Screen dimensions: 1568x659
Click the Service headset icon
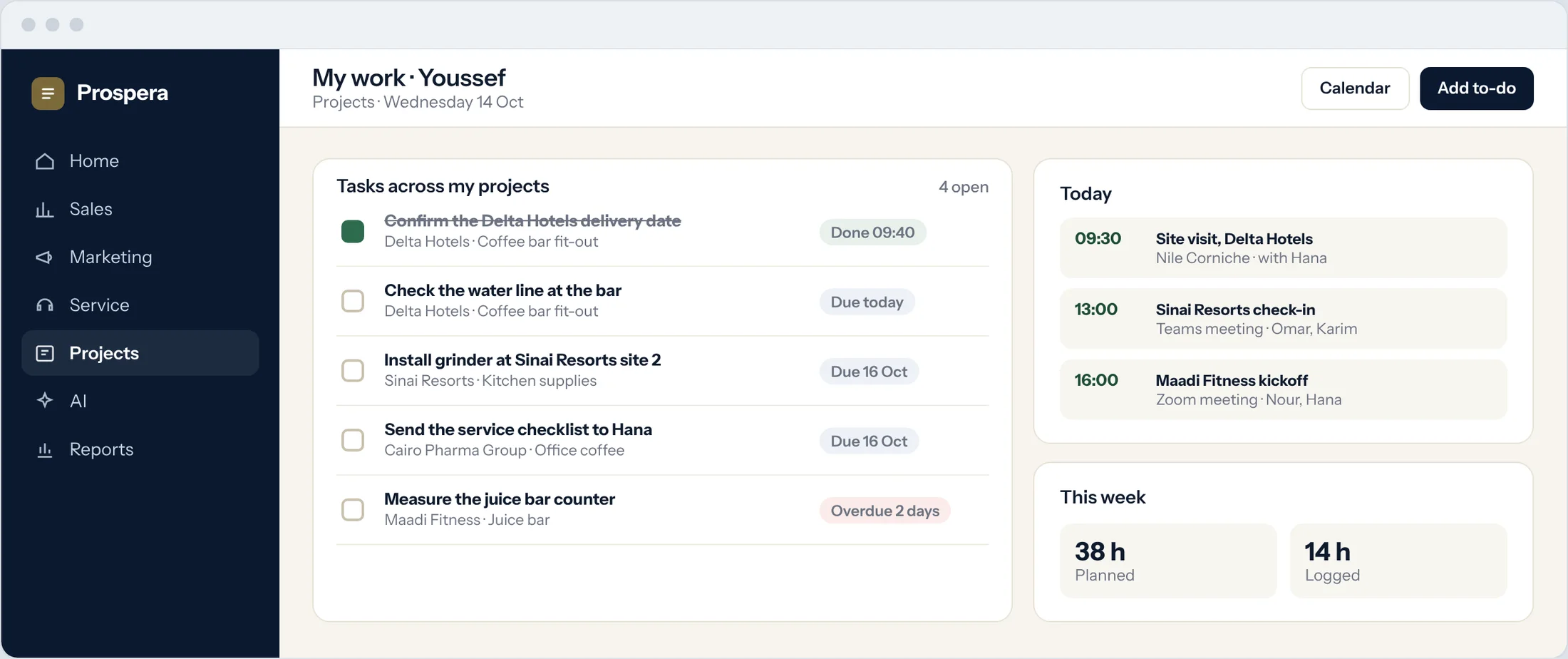tap(45, 305)
